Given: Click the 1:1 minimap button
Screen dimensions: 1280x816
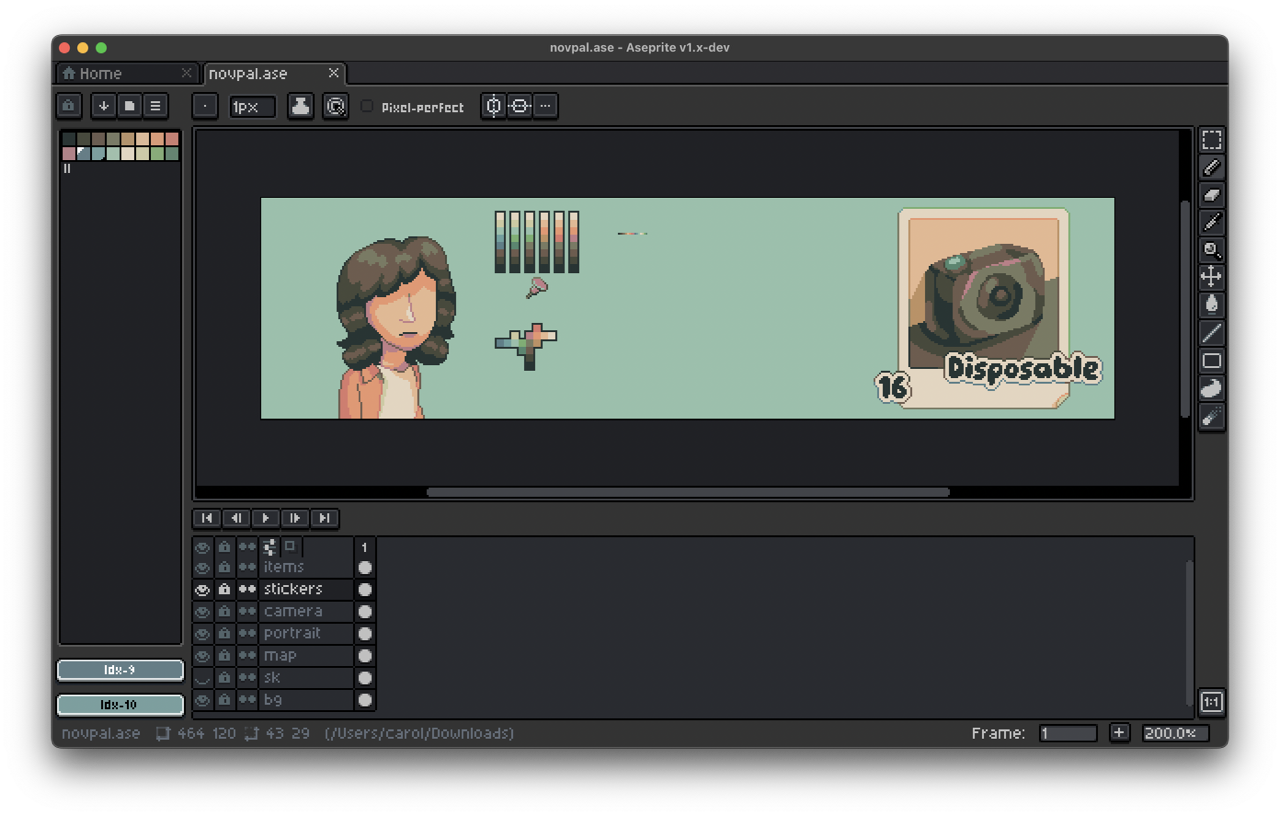Looking at the screenshot, I should [x=1211, y=702].
